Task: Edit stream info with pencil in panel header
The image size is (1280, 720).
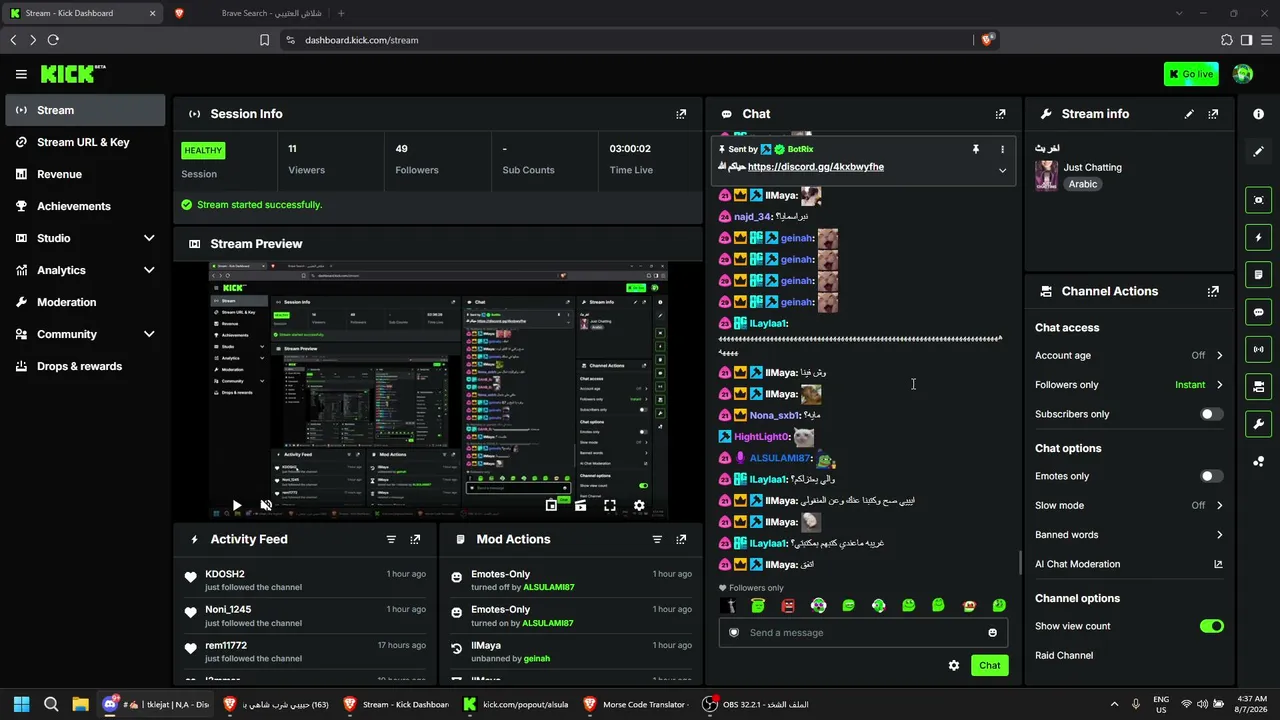Action: 1189,114
